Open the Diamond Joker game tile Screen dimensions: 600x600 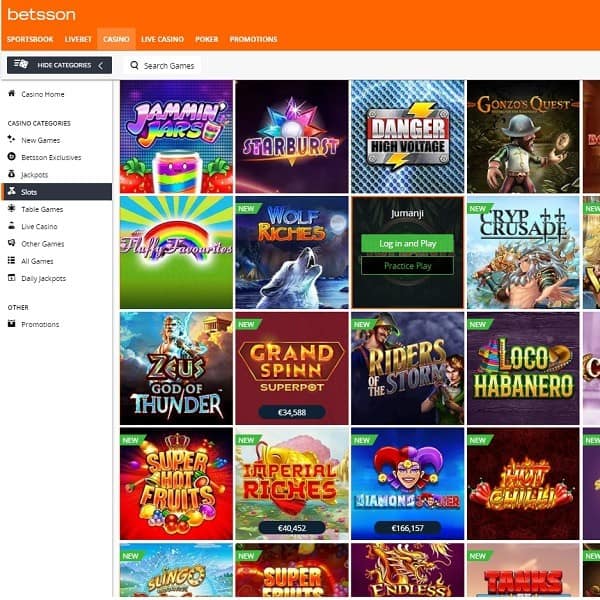(x=408, y=484)
